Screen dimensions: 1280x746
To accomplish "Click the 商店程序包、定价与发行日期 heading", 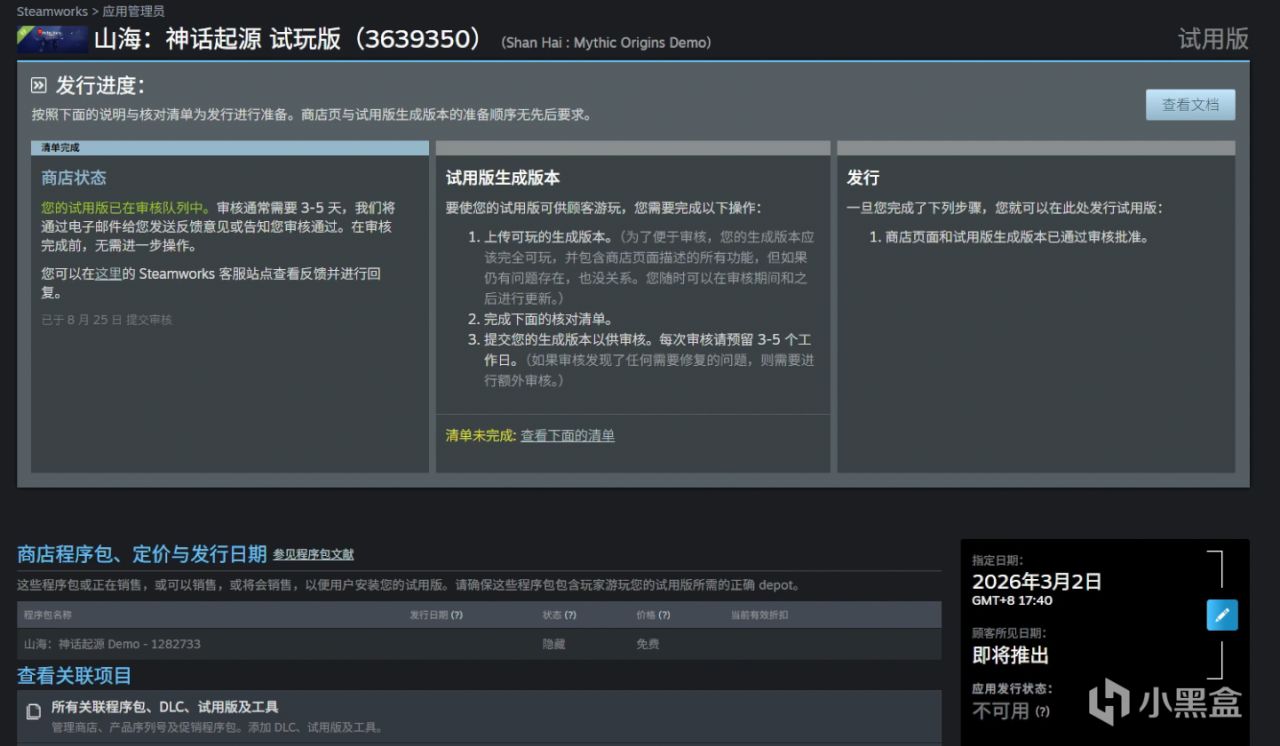I will click(142, 554).
